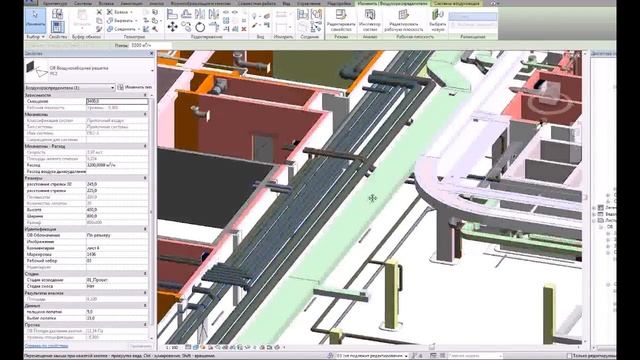The image size is (640, 360).
Task: Click the Measure tool icon in Измерить
Action: tap(281, 14)
